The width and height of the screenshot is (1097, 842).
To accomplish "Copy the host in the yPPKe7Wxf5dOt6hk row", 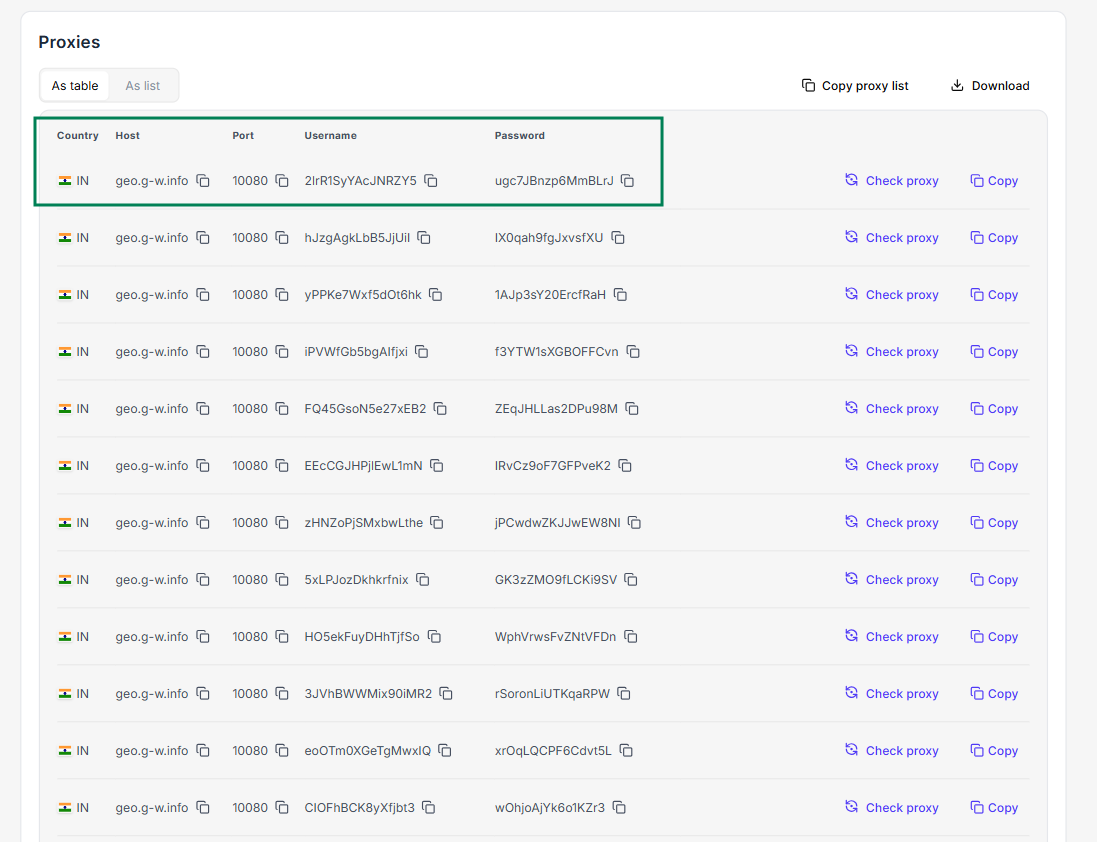I will 203,295.
